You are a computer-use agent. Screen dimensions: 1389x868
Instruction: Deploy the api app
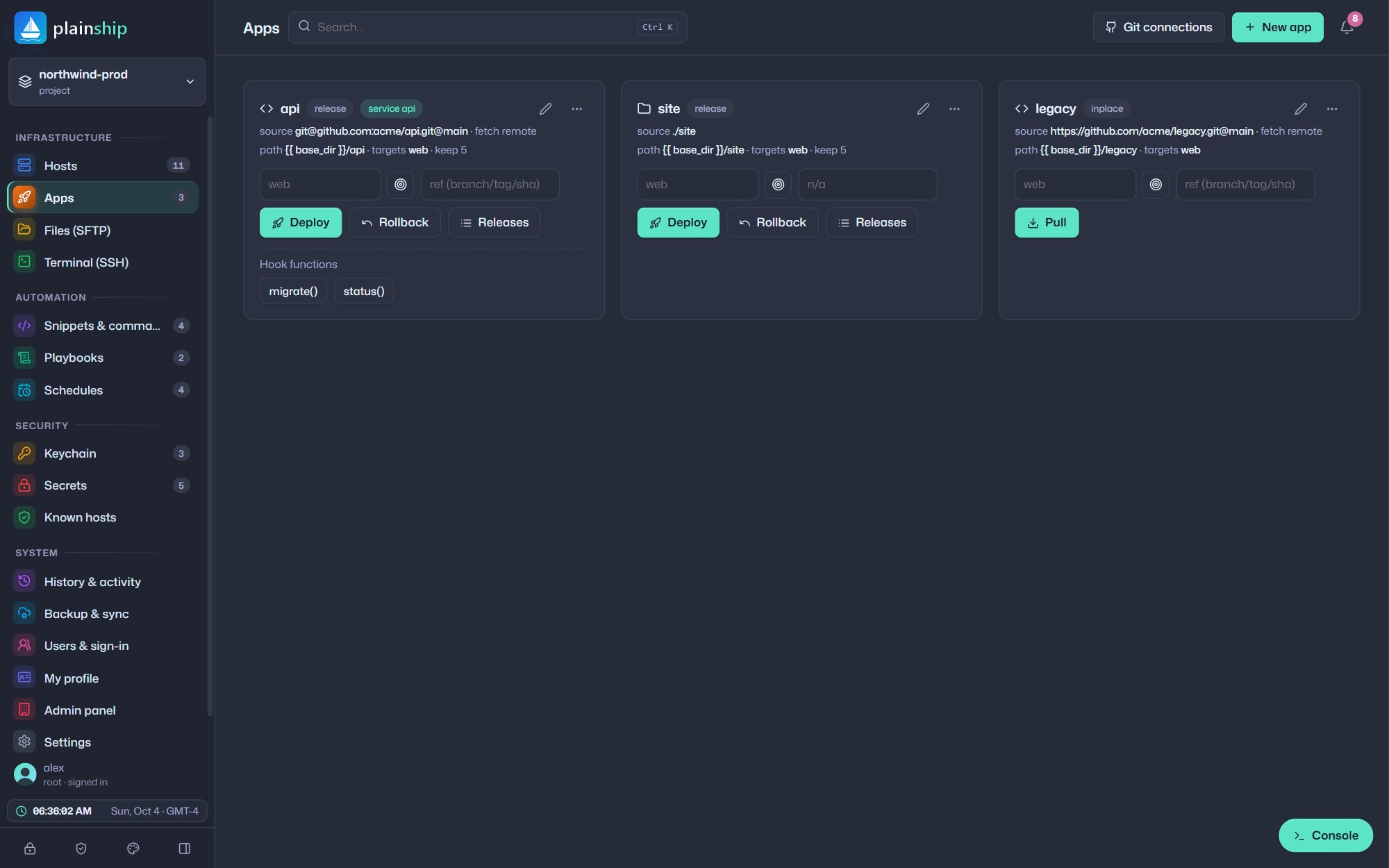pyautogui.click(x=301, y=223)
